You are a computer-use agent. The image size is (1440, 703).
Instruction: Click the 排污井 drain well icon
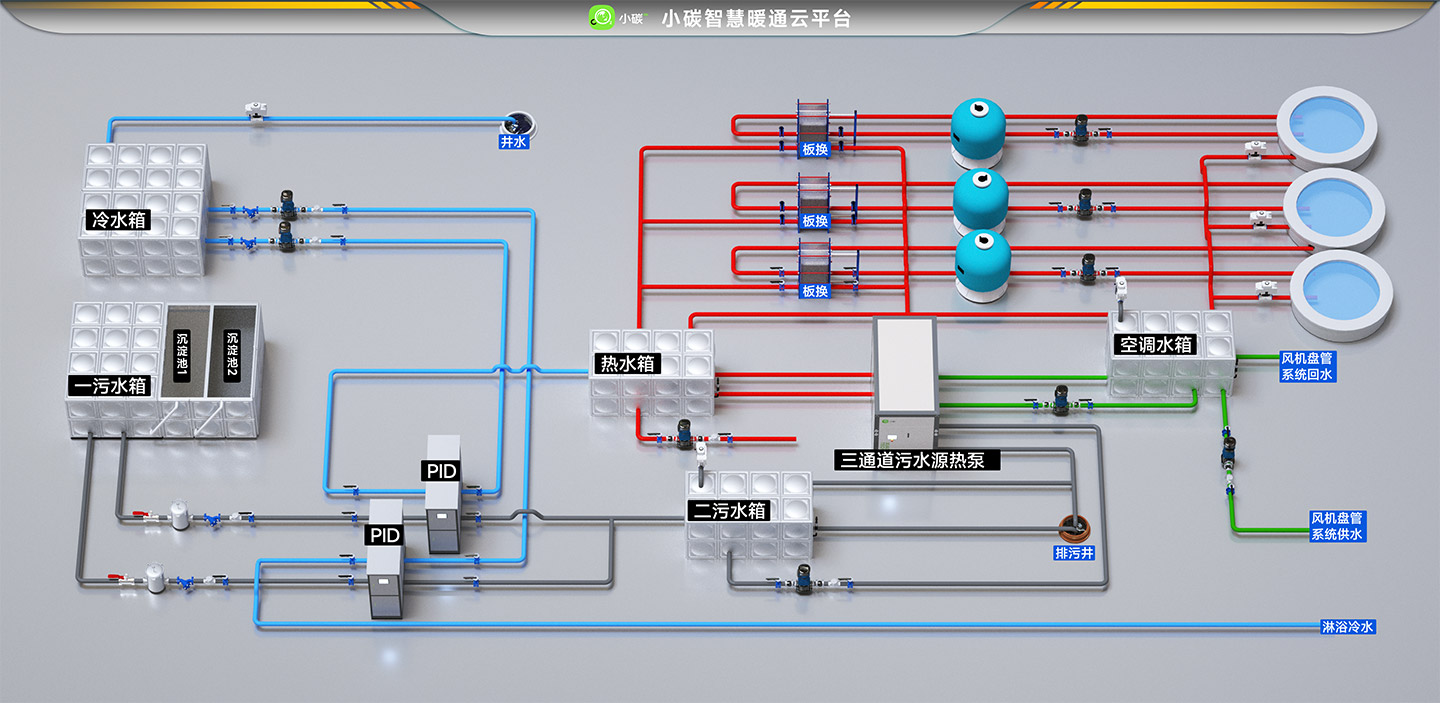click(1076, 525)
